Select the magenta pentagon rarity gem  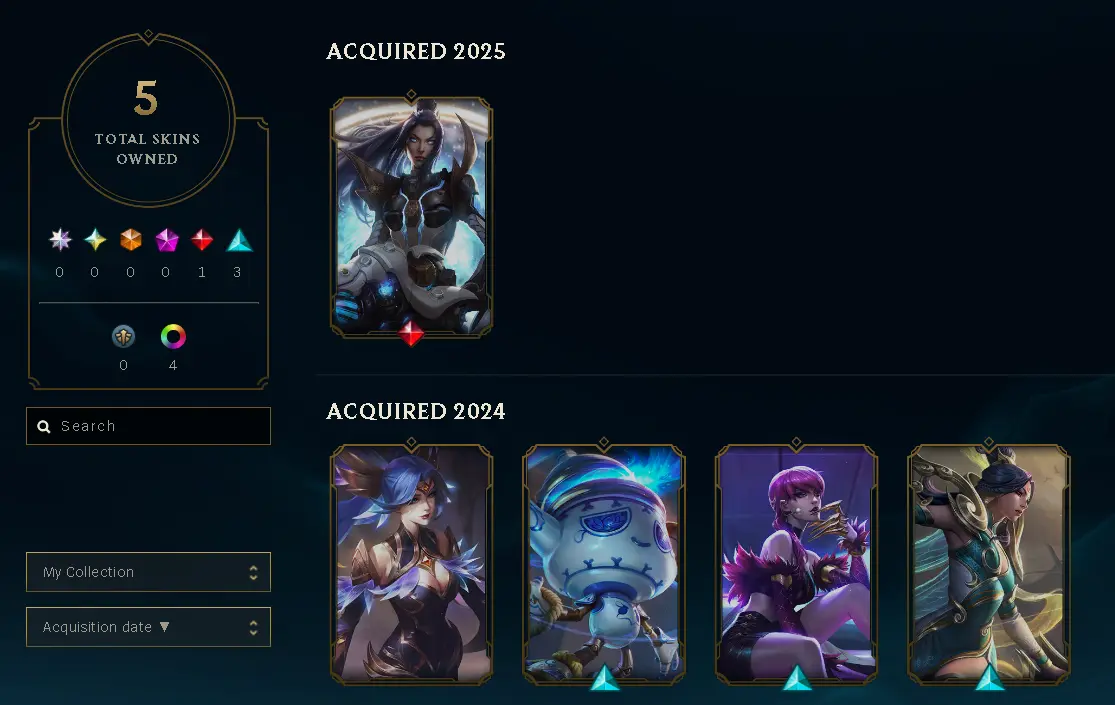click(x=166, y=240)
